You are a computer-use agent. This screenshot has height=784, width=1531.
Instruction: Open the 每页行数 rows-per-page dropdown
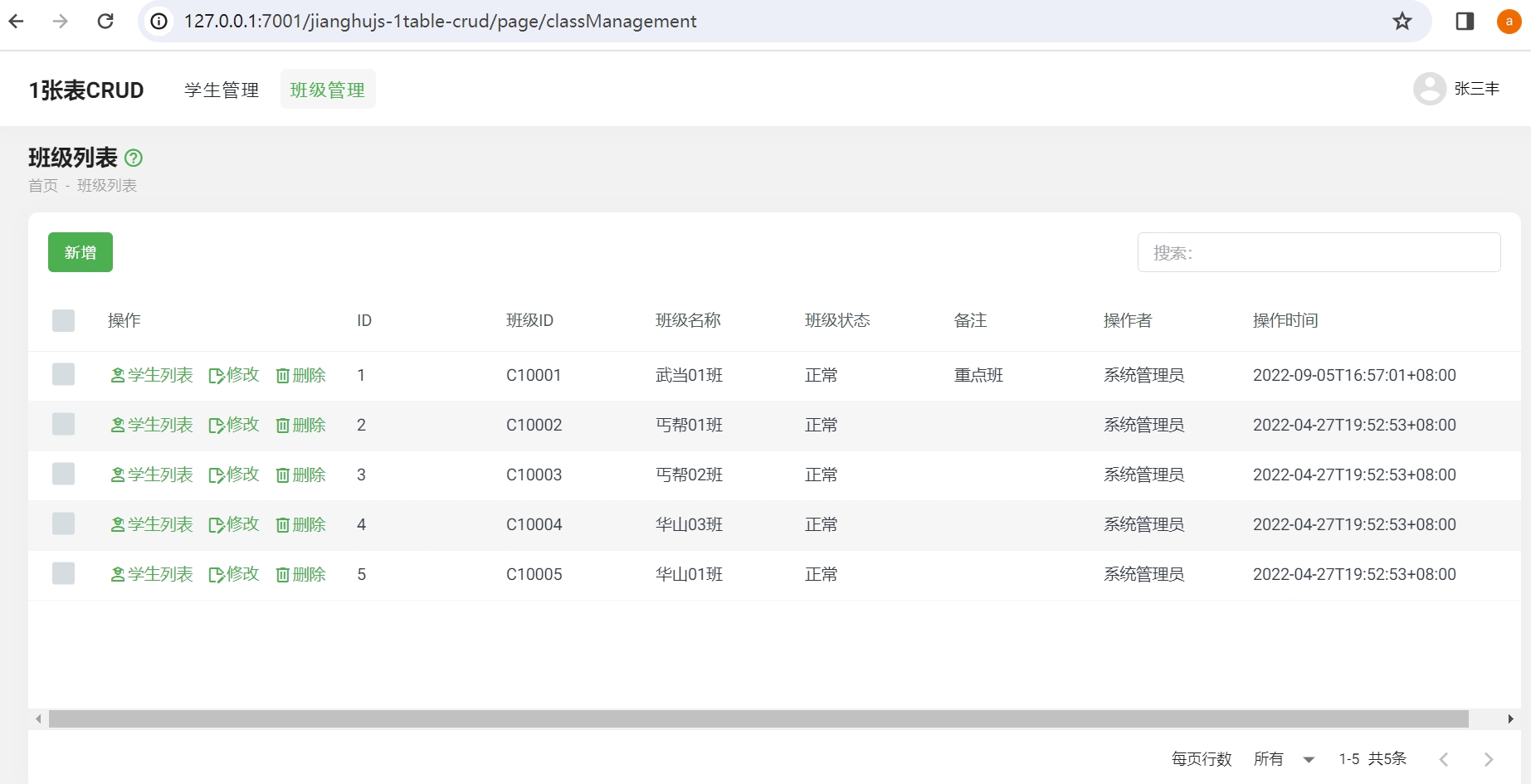[1282, 758]
